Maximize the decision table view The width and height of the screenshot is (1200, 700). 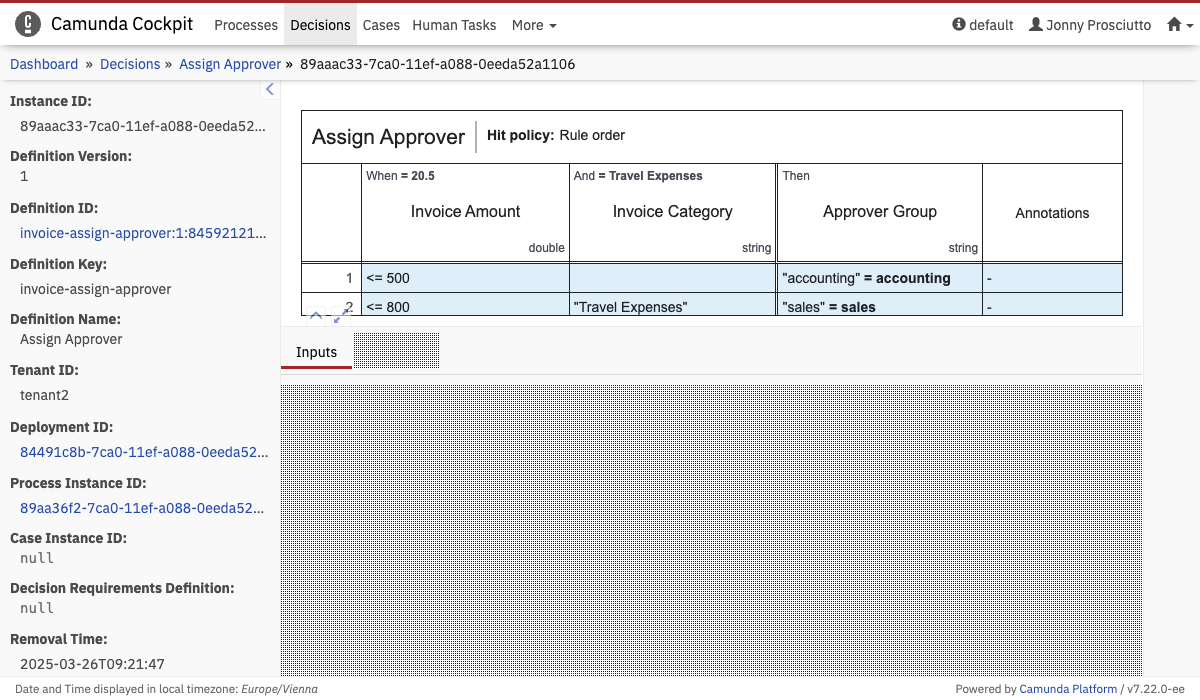tap(341, 316)
